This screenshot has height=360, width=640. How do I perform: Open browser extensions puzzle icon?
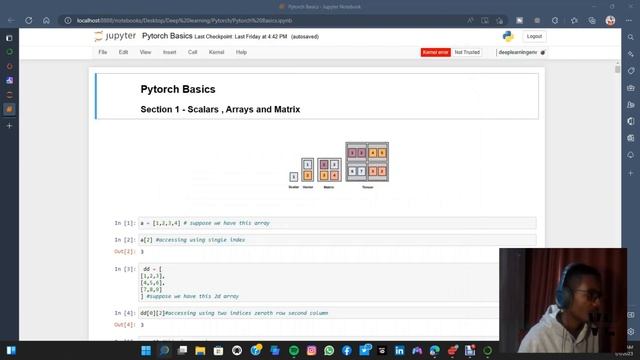(x=555, y=20)
